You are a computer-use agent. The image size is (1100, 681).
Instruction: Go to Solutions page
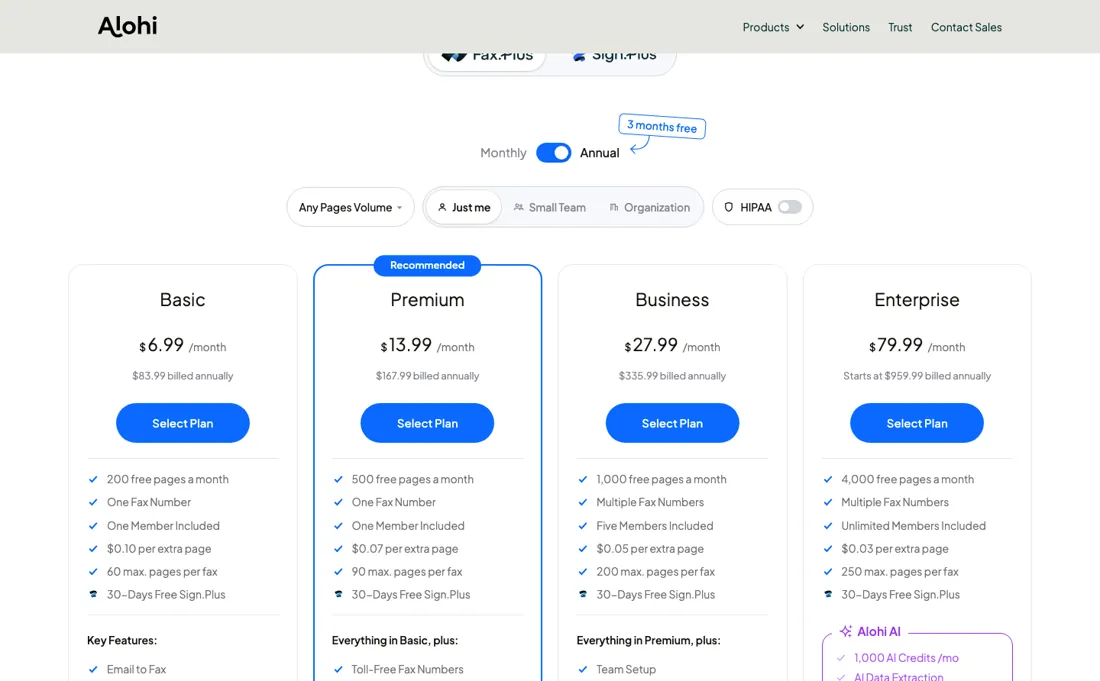click(x=846, y=27)
